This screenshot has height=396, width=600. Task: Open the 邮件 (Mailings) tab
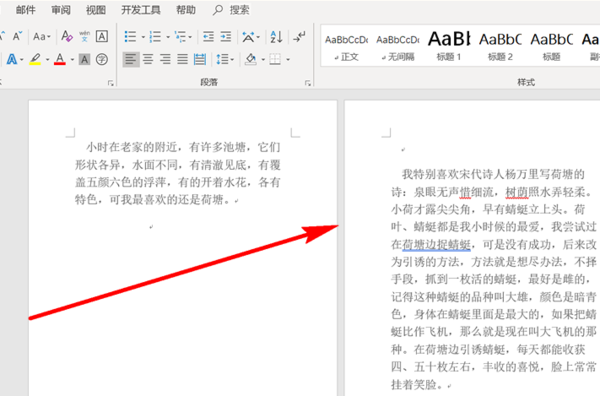26,10
